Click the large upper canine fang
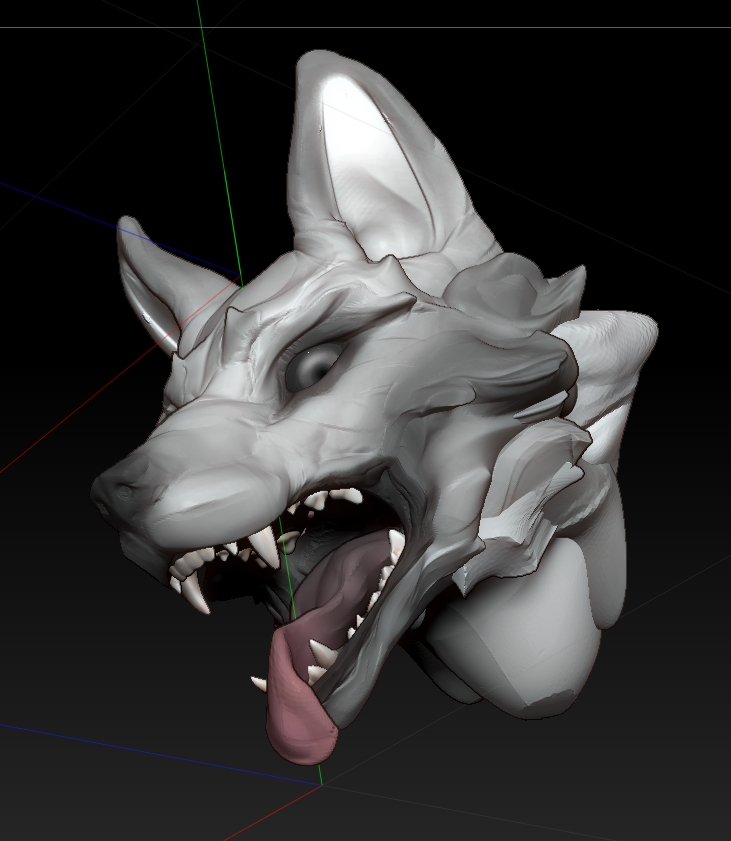The image size is (731, 841). [266, 548]
